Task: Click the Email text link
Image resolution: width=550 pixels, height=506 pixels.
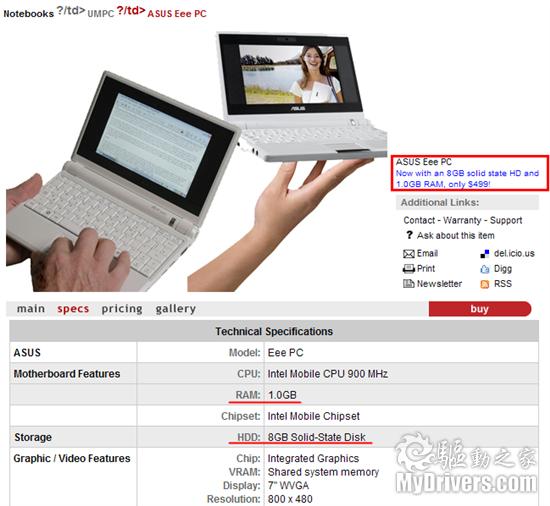Action: click(427, 253)
